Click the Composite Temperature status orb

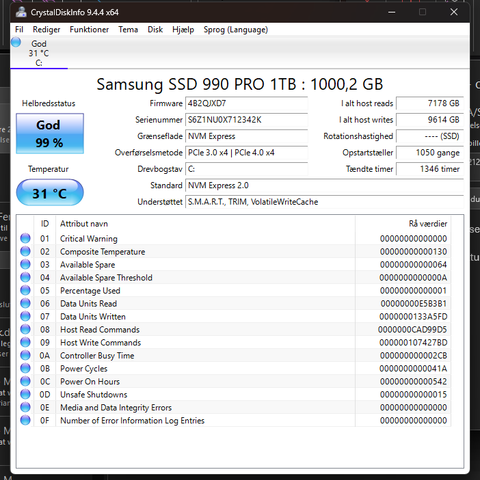tap(25, 251)
